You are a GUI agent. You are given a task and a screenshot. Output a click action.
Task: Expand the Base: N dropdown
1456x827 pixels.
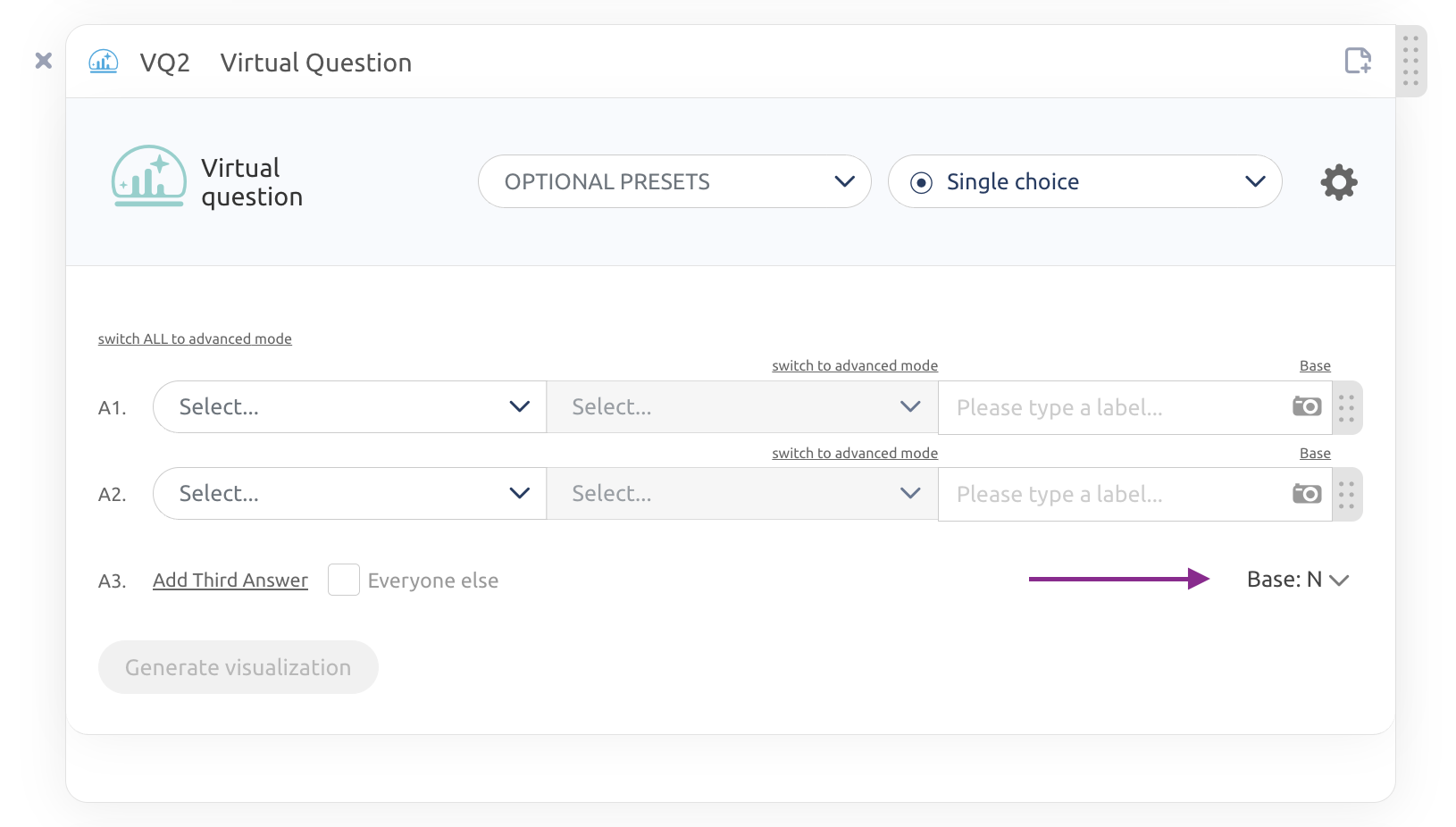click(x=1298, y=580)
